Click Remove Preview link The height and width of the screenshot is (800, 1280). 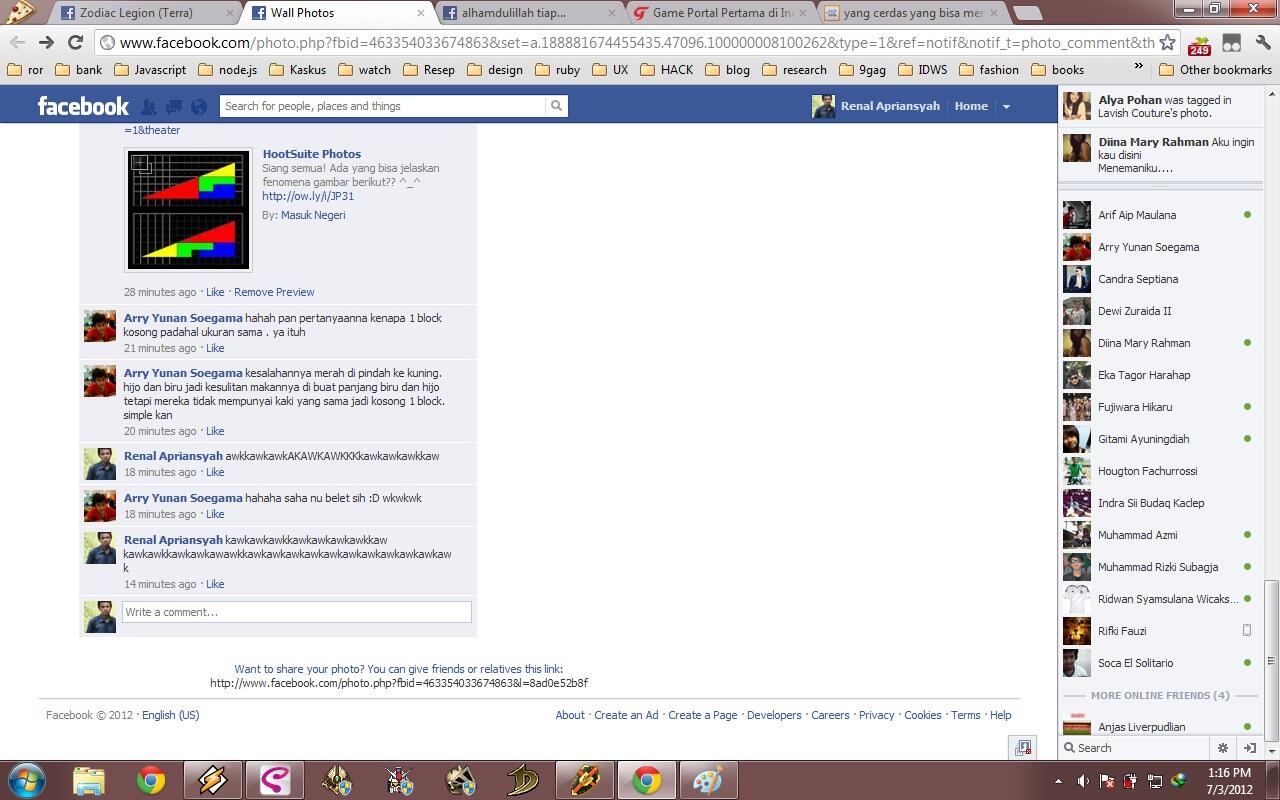coord(274,292)
